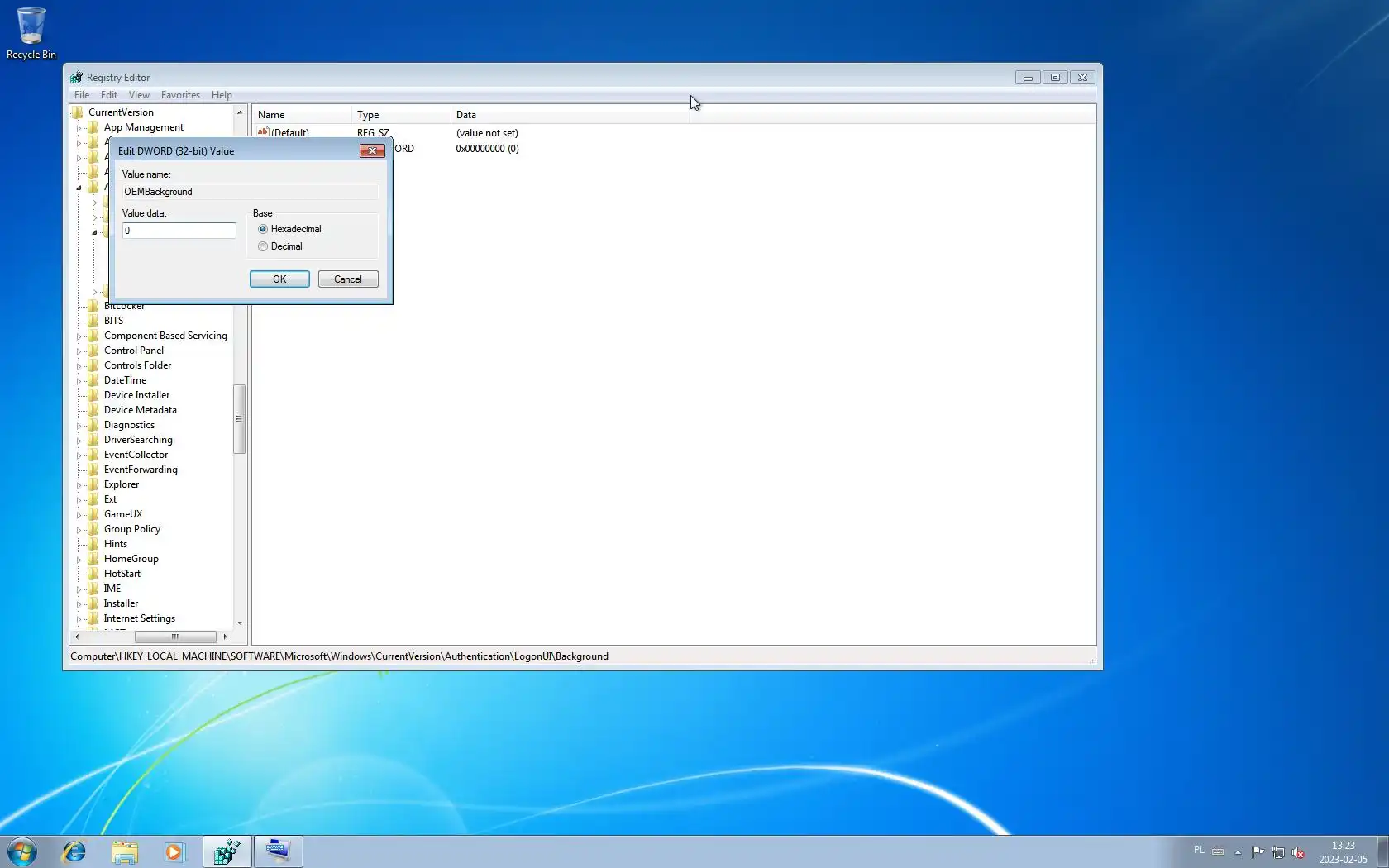Click the CurrentVersion folder icon
This screenshot has width=1389, height=868.
pyautogui.click(x=78, y=112)
